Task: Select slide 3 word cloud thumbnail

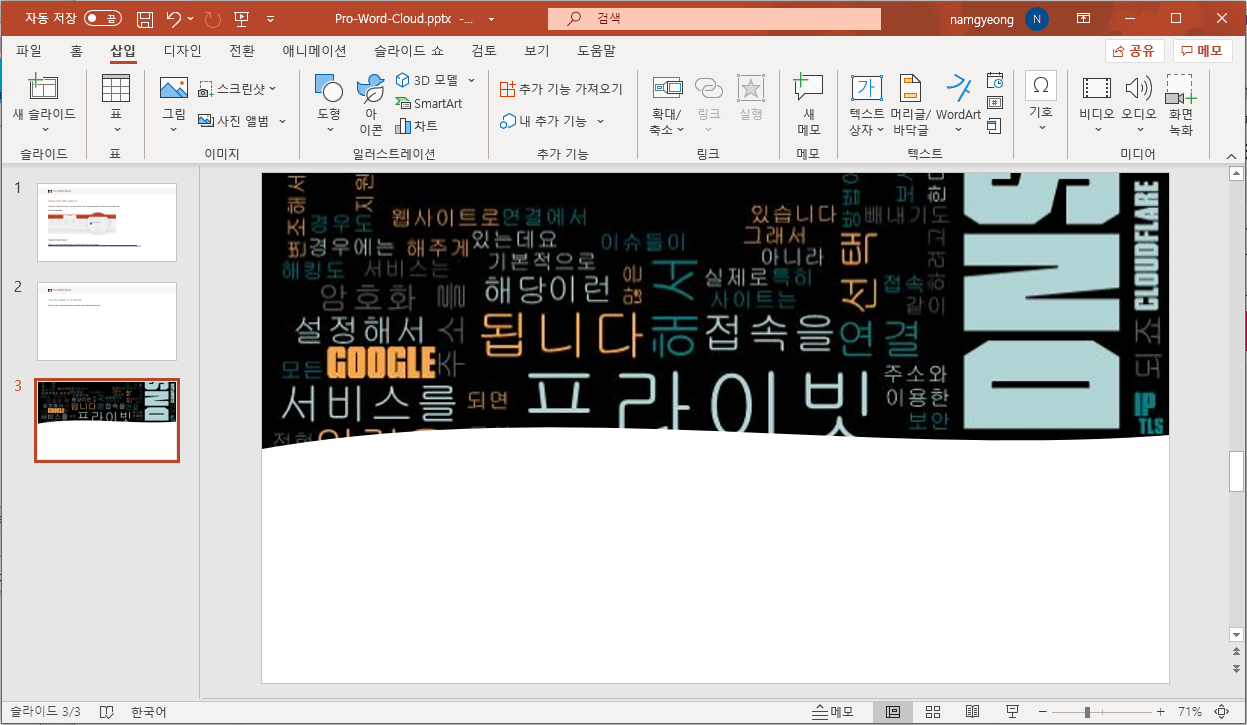Action: 107,420
